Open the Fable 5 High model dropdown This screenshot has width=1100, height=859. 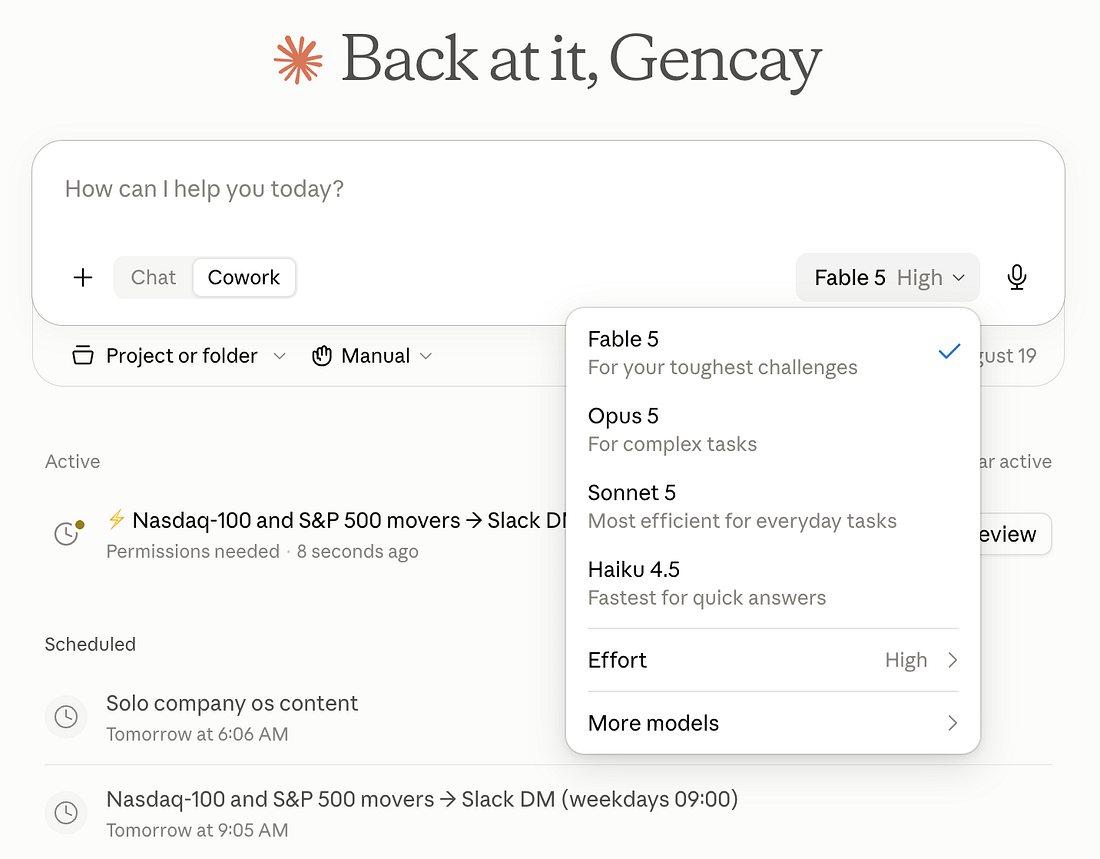(887, 278)
